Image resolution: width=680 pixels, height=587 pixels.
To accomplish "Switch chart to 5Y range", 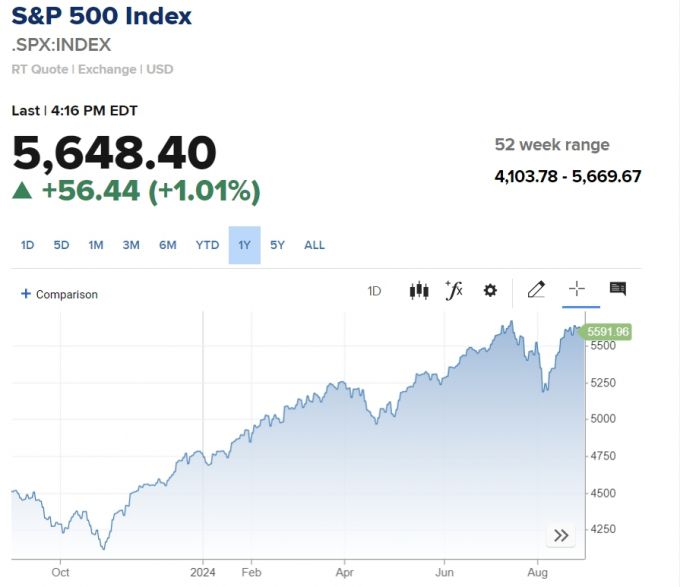I will click(277, 245).
